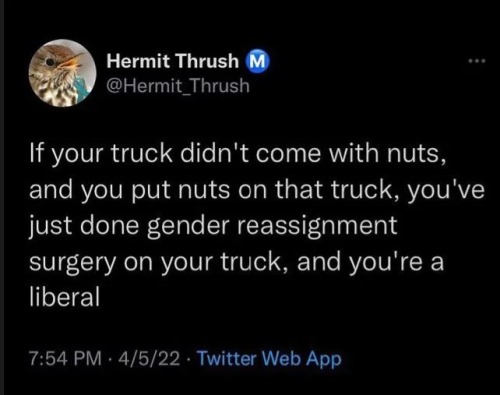Click the 7:54 PM timestamp
Viewport: 500px width, 395px height.
[65, 359]
